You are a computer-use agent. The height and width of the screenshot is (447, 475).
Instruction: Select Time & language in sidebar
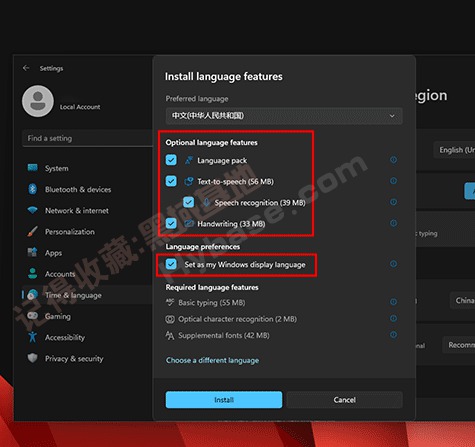click(x=87, y=295)
